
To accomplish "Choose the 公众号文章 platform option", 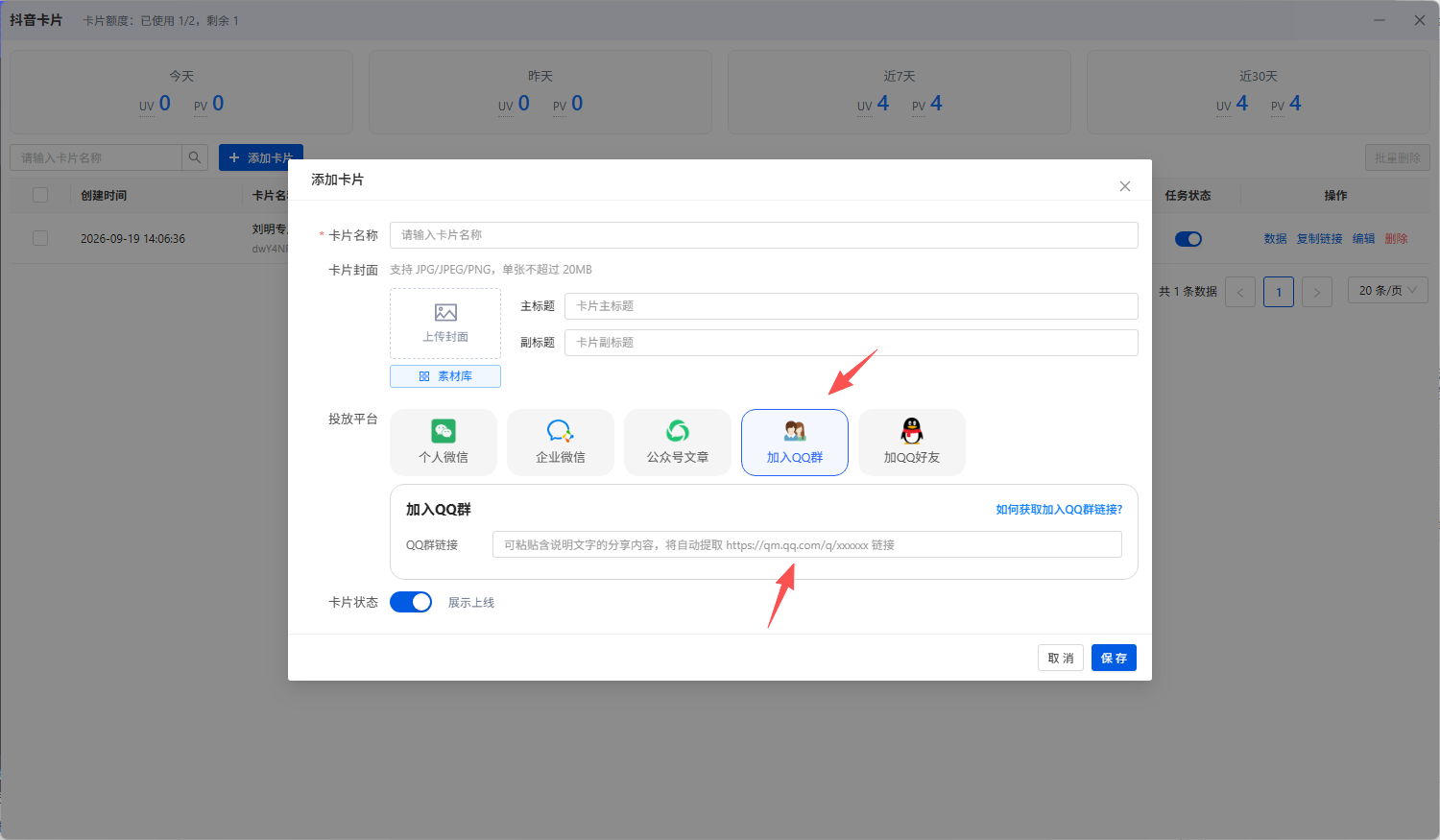I will (x=678, y=443).
